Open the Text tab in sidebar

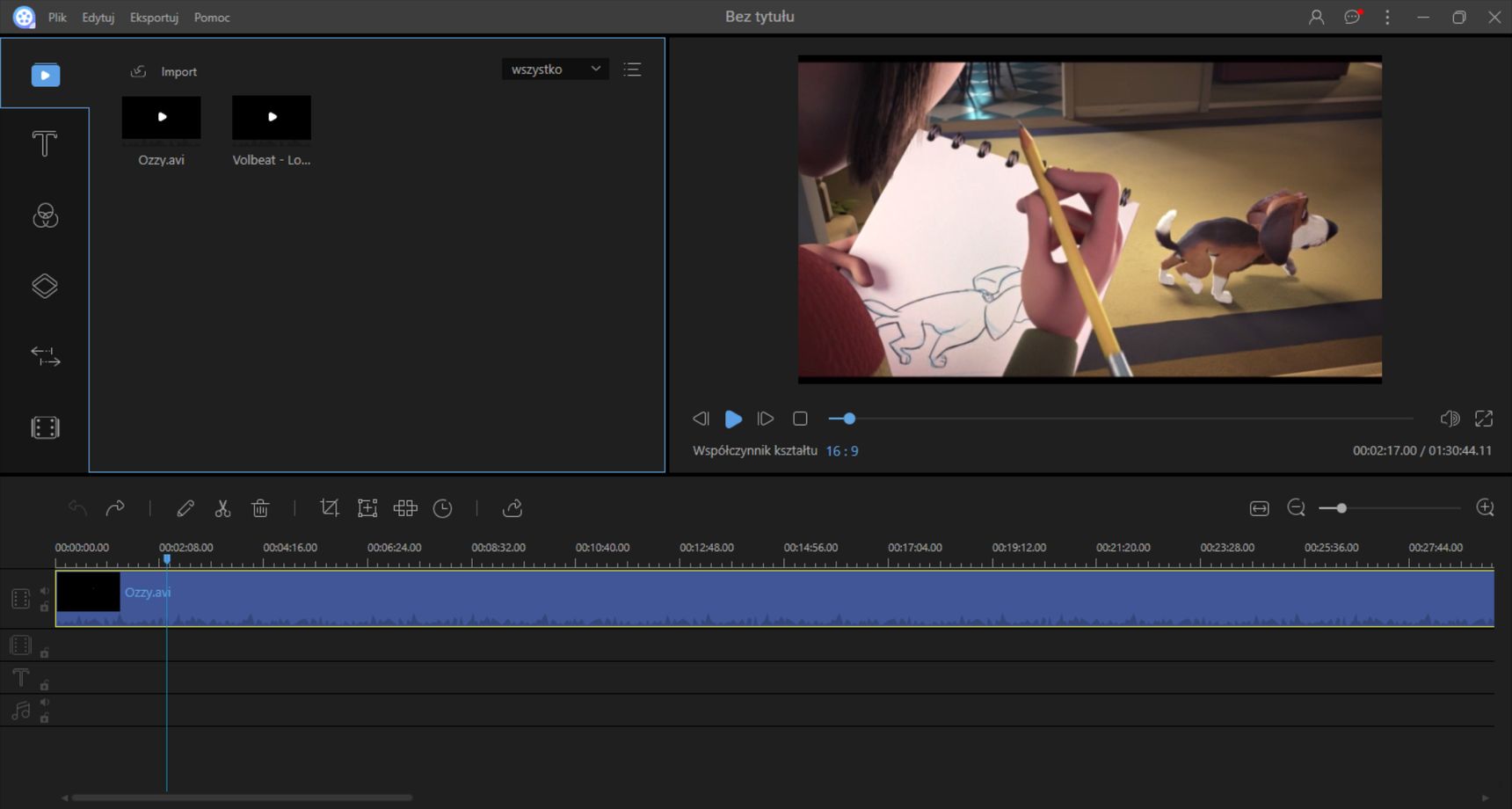tap(45, 144)
